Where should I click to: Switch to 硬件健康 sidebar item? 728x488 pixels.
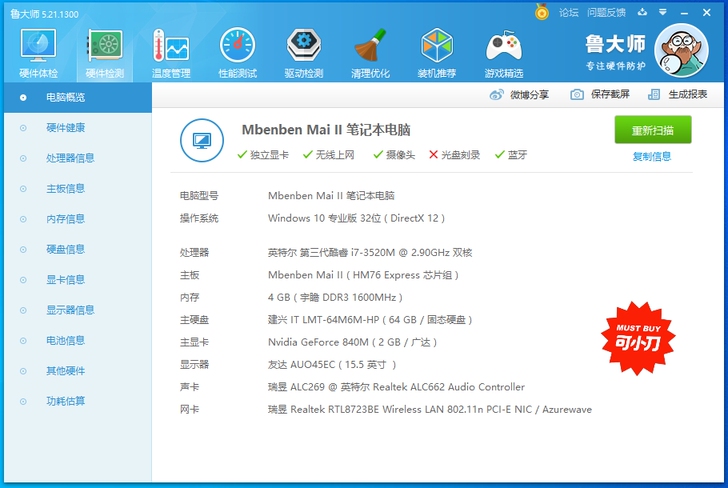(x=78, y=128)
